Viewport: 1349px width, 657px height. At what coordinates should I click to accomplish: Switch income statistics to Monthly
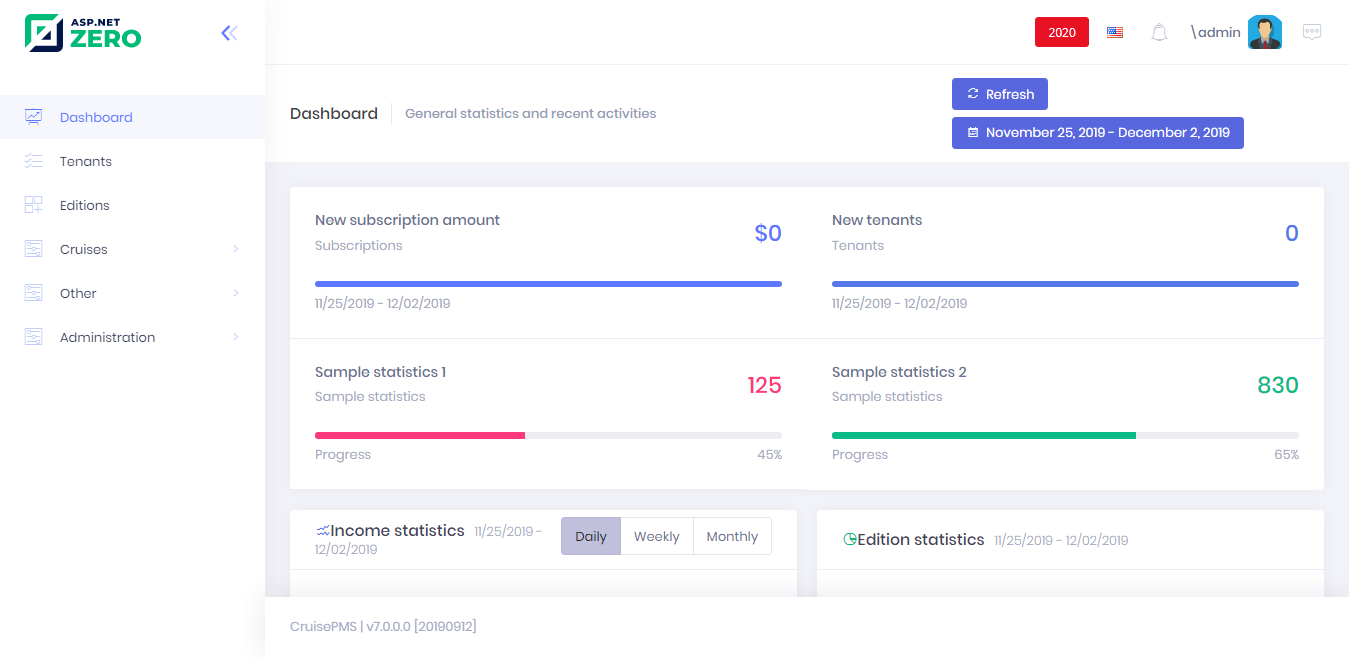click(732, 536)
